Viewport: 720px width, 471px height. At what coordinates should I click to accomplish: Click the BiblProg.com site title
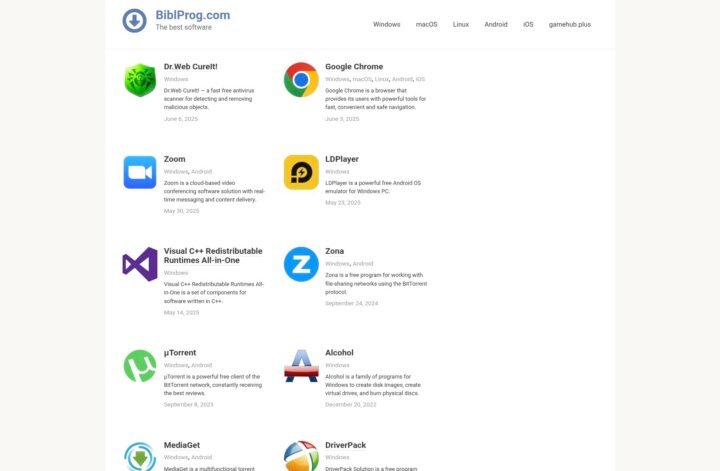[193, 15]
